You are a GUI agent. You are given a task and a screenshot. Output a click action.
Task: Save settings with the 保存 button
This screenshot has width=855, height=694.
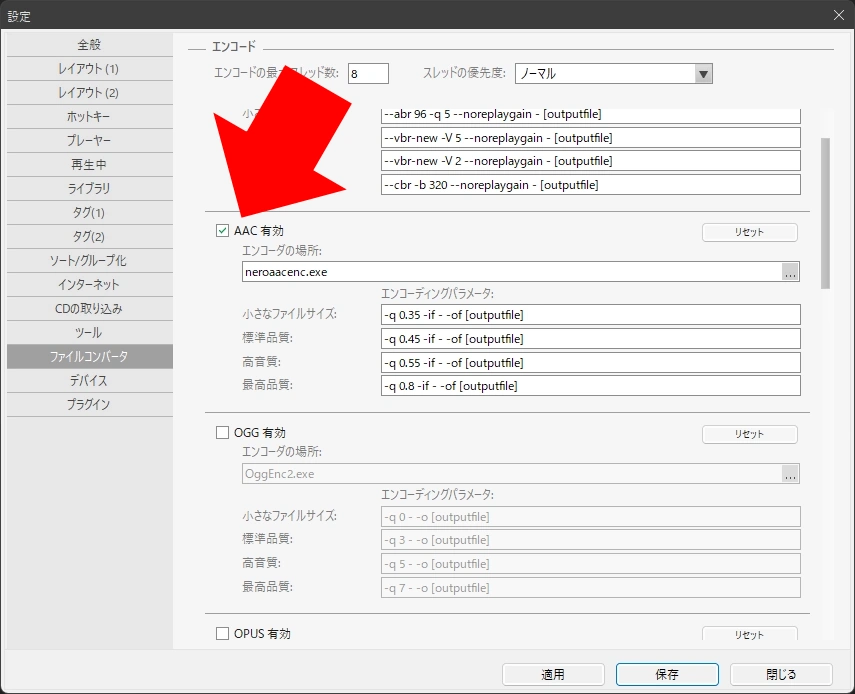(666, 674)
